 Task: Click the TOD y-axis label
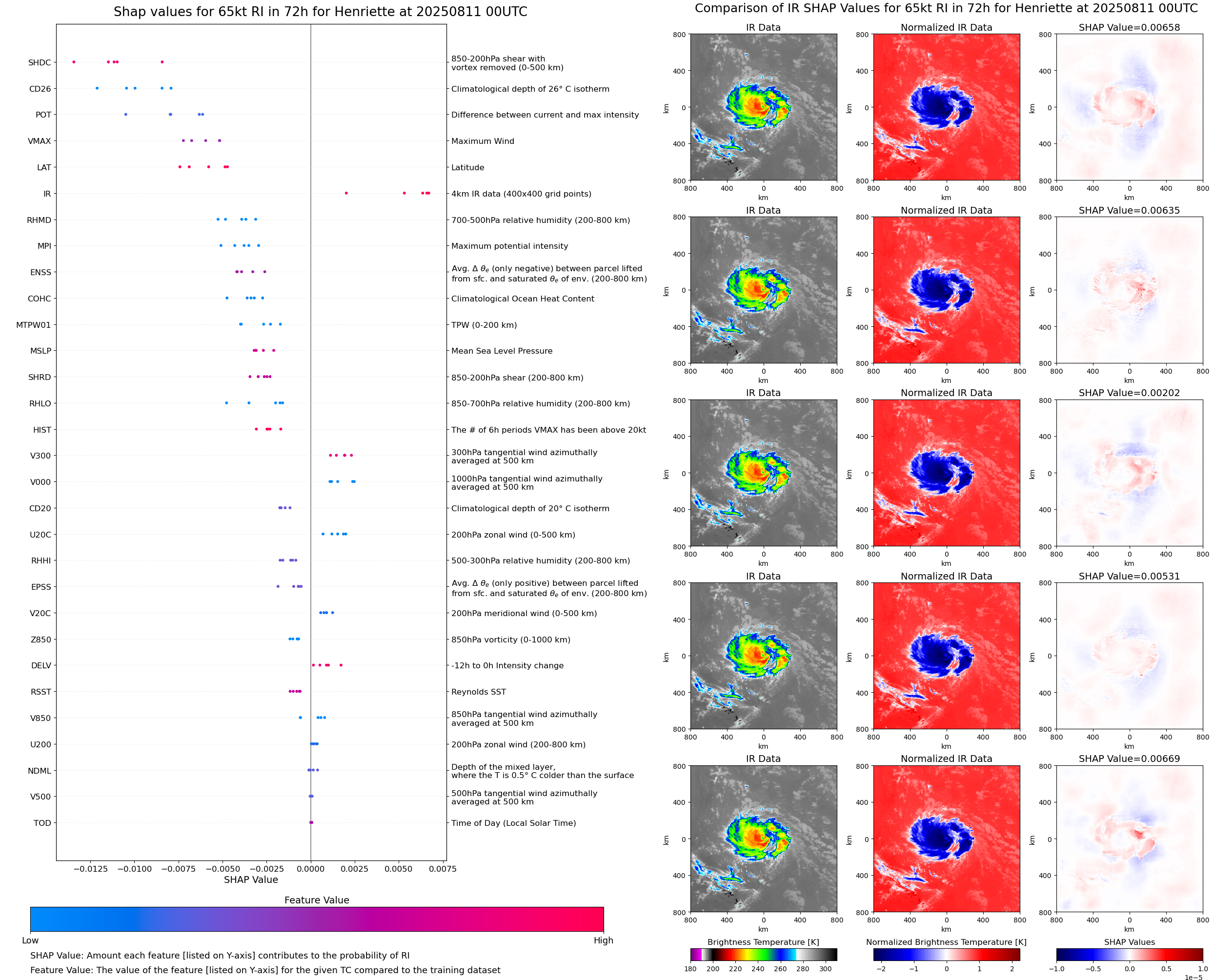click(42, 823)
